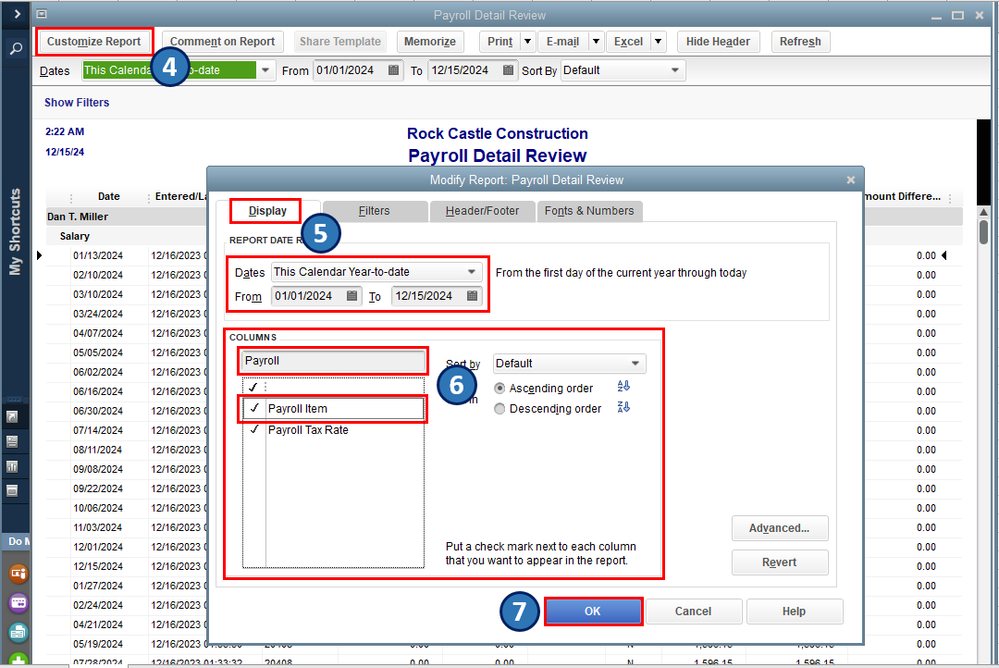Click the teal checks Do More icon
Screen dimensions: 999x668
[x=18, y=632]
